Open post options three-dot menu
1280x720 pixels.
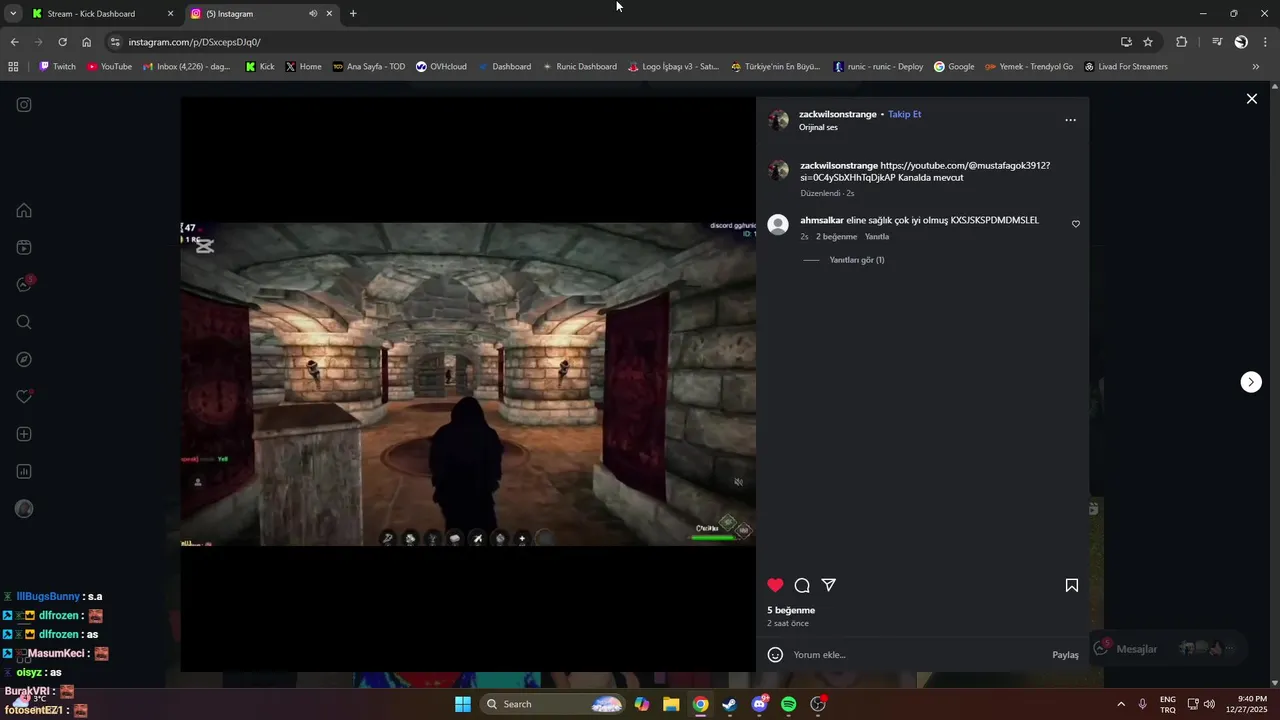1070,120
